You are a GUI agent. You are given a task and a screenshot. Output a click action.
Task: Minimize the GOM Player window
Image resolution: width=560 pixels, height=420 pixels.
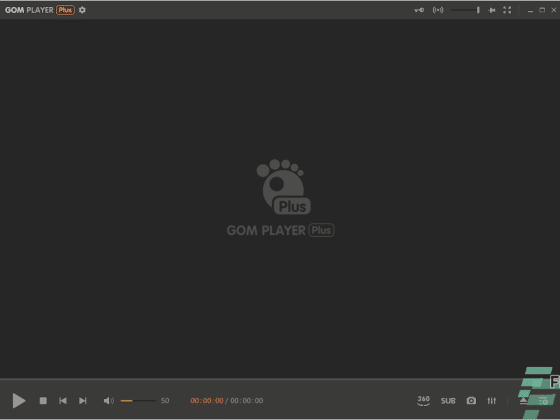(530, 11)
